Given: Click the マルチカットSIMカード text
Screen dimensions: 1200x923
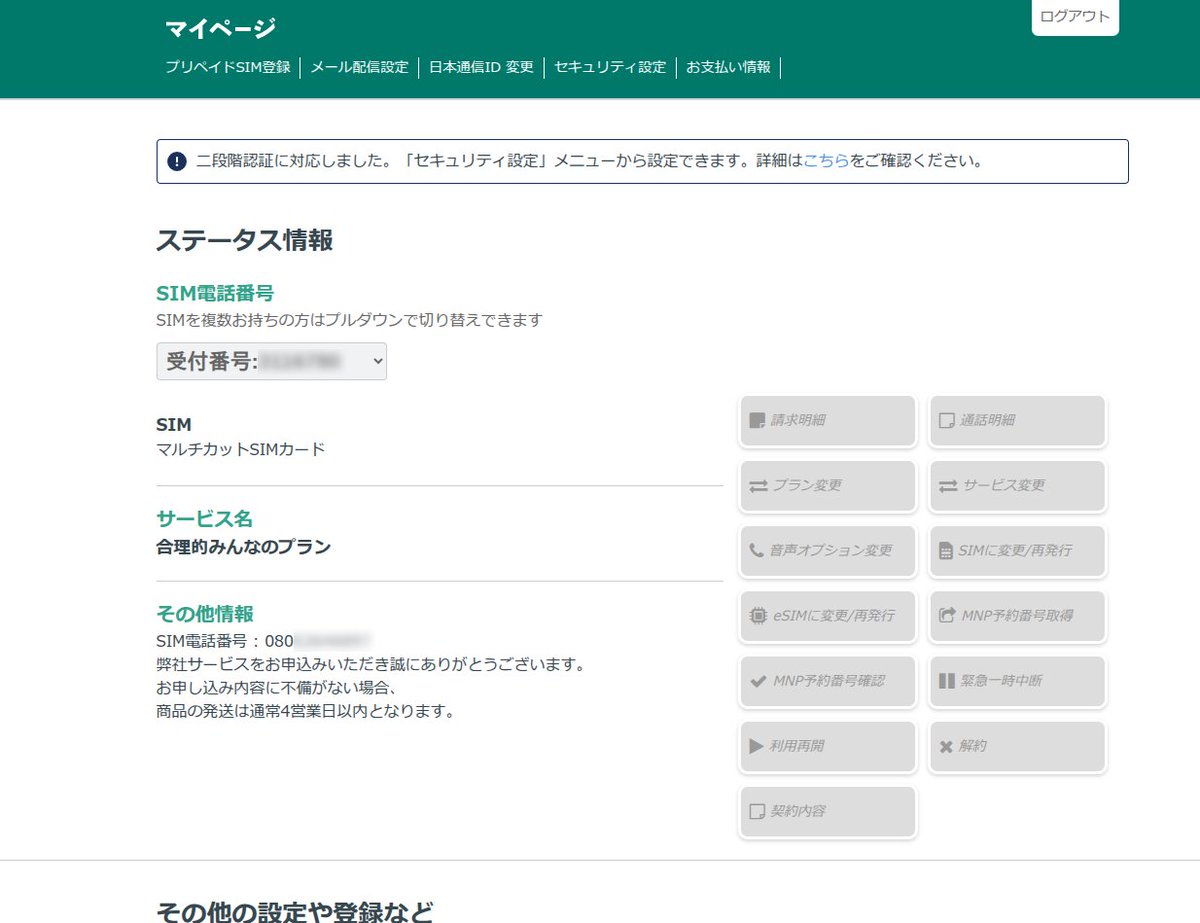Looking at the screenshot, I should [241, 450].
